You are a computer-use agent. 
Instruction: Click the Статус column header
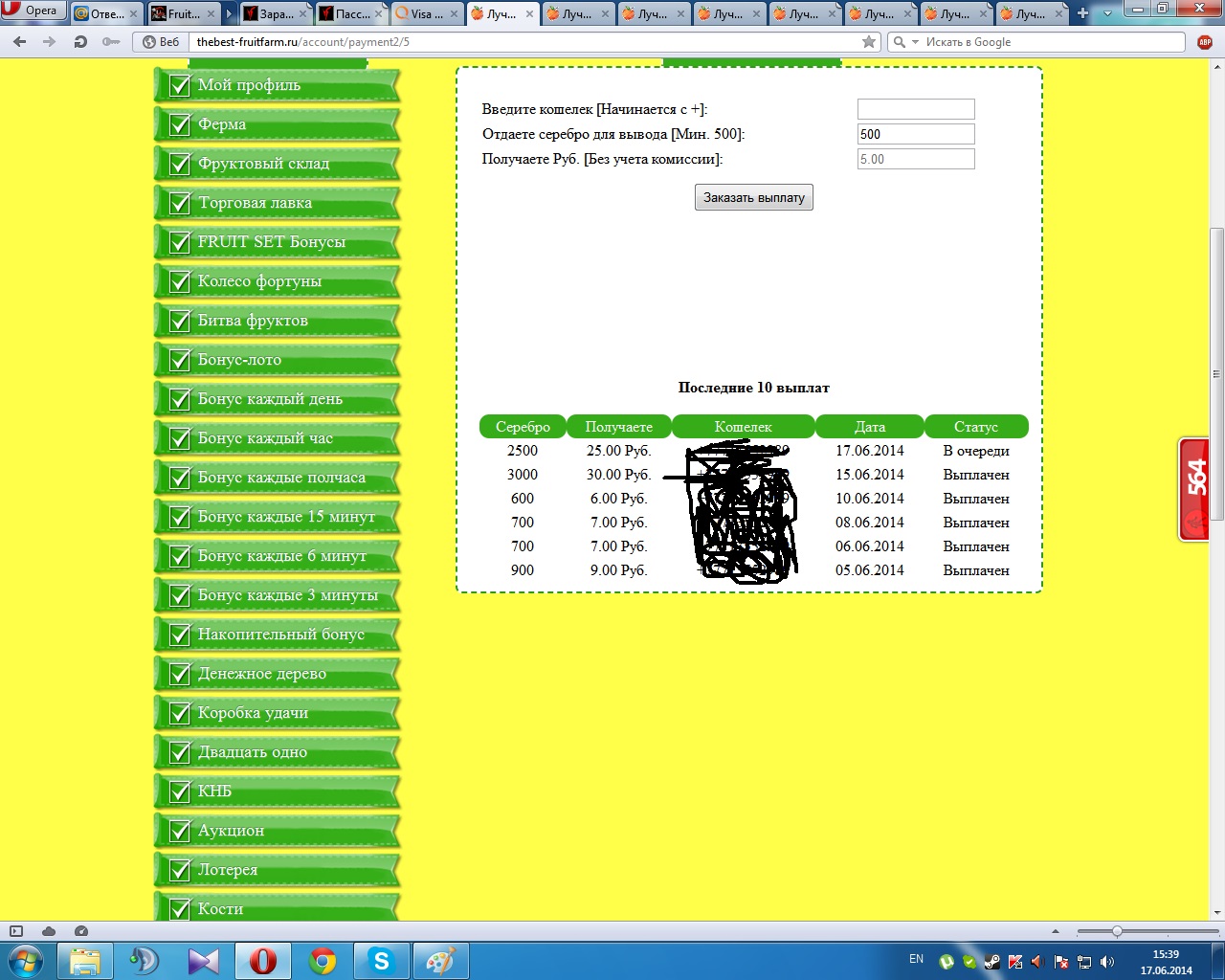tap(976, 427)
